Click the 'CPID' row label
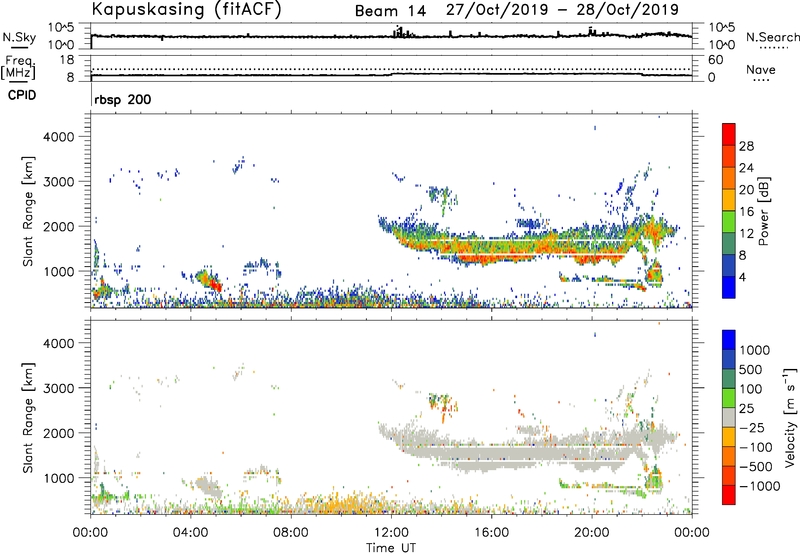Image resolution: width=800 pixels, height=554 pixels. point(22,95)
